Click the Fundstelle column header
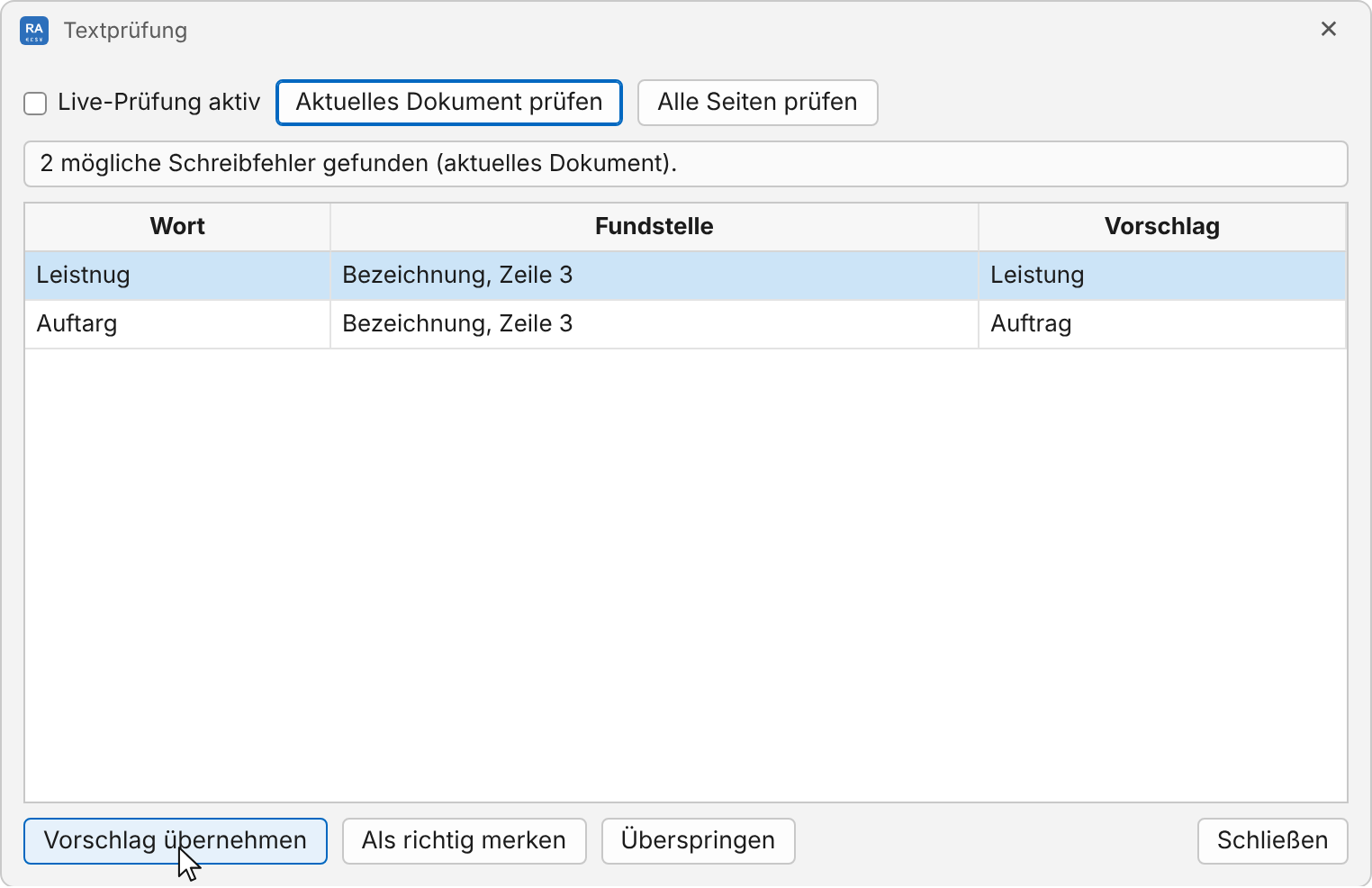The height and width of the screenshot is (888, 1372). click(x=654, y=227)
